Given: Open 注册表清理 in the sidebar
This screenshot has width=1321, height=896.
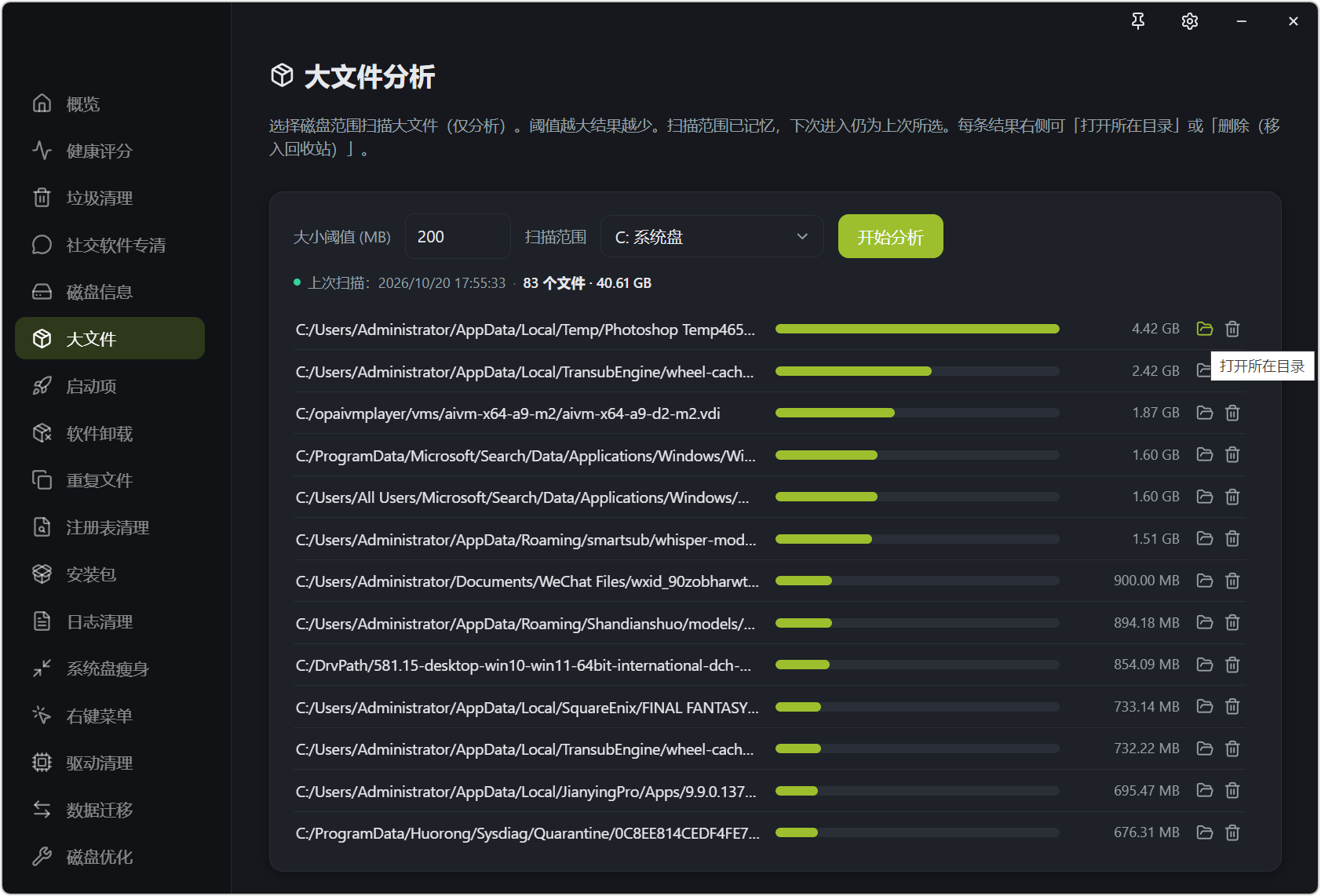Looking at the screenshot, I should pyautogui.click(x=110, y=527).
